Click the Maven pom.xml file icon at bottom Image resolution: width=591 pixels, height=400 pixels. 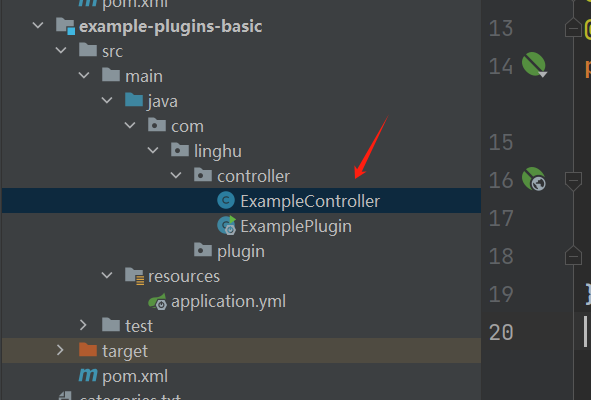coord(88,375)
